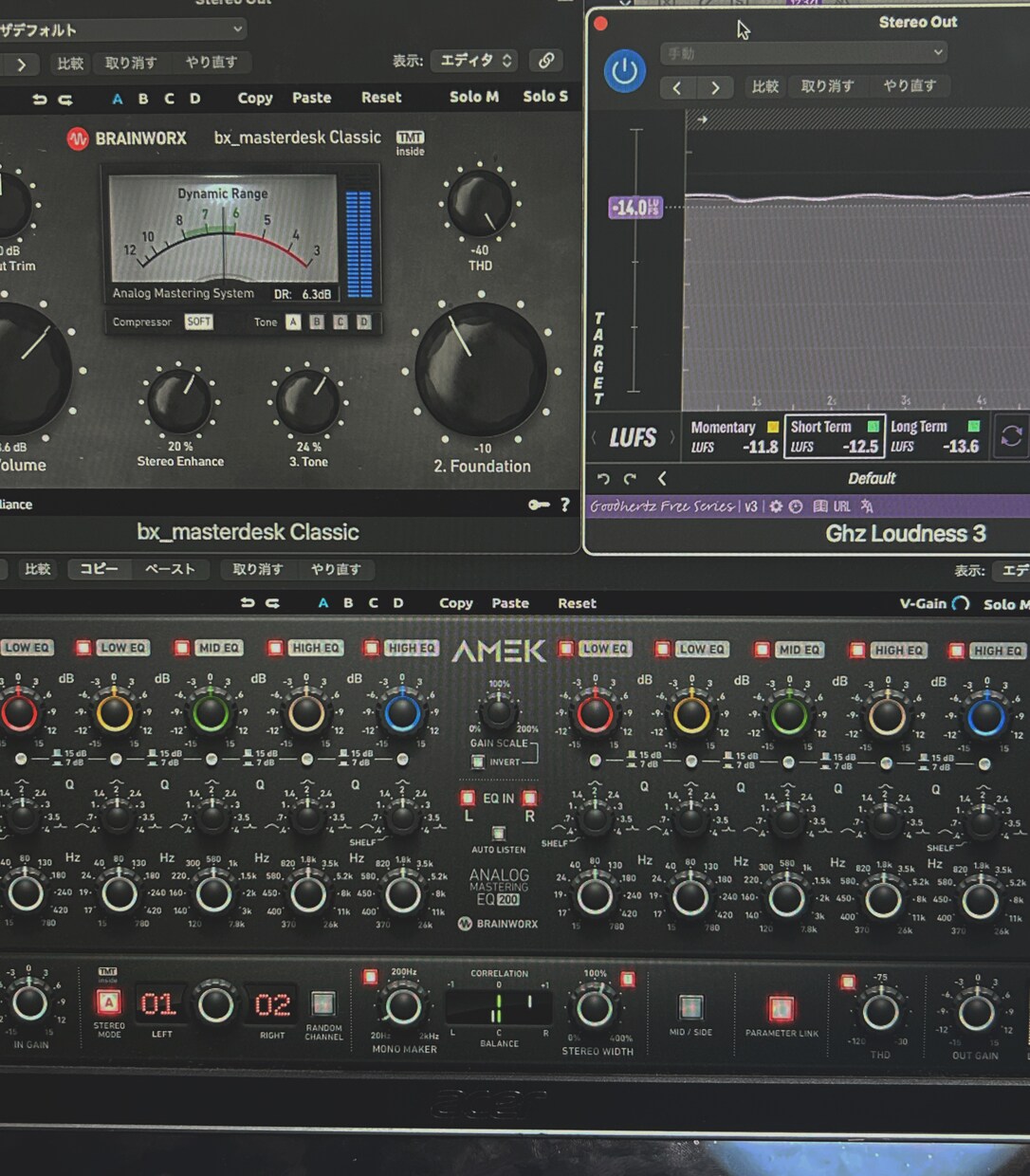
Task: Click right chevron of LUFS unit selector
Action: pyautogui.click(x=672, y=437)
